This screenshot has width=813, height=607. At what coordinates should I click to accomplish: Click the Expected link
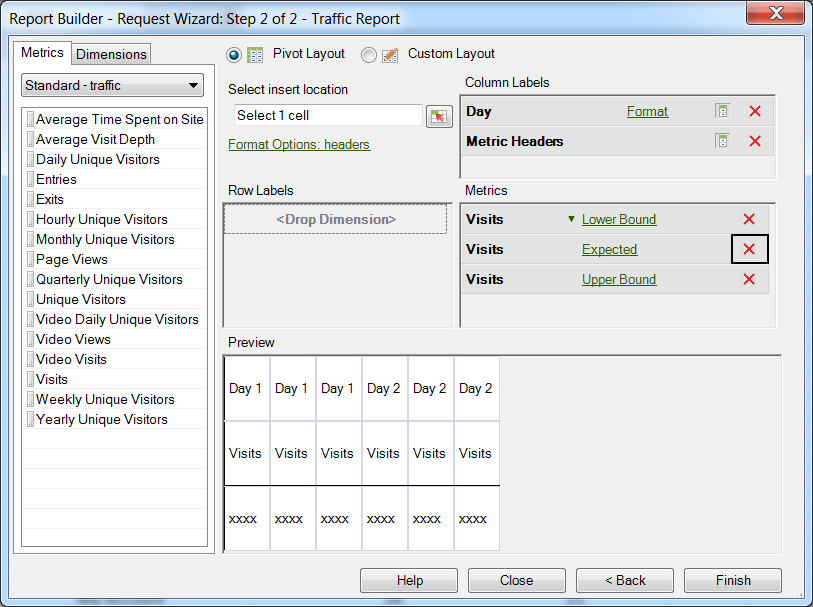click(609, 250)
